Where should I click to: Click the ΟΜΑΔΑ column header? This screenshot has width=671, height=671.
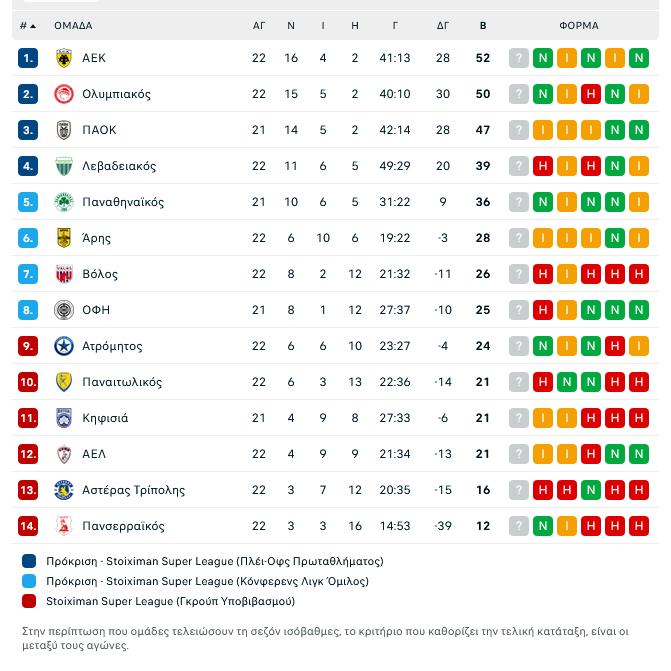73,26
